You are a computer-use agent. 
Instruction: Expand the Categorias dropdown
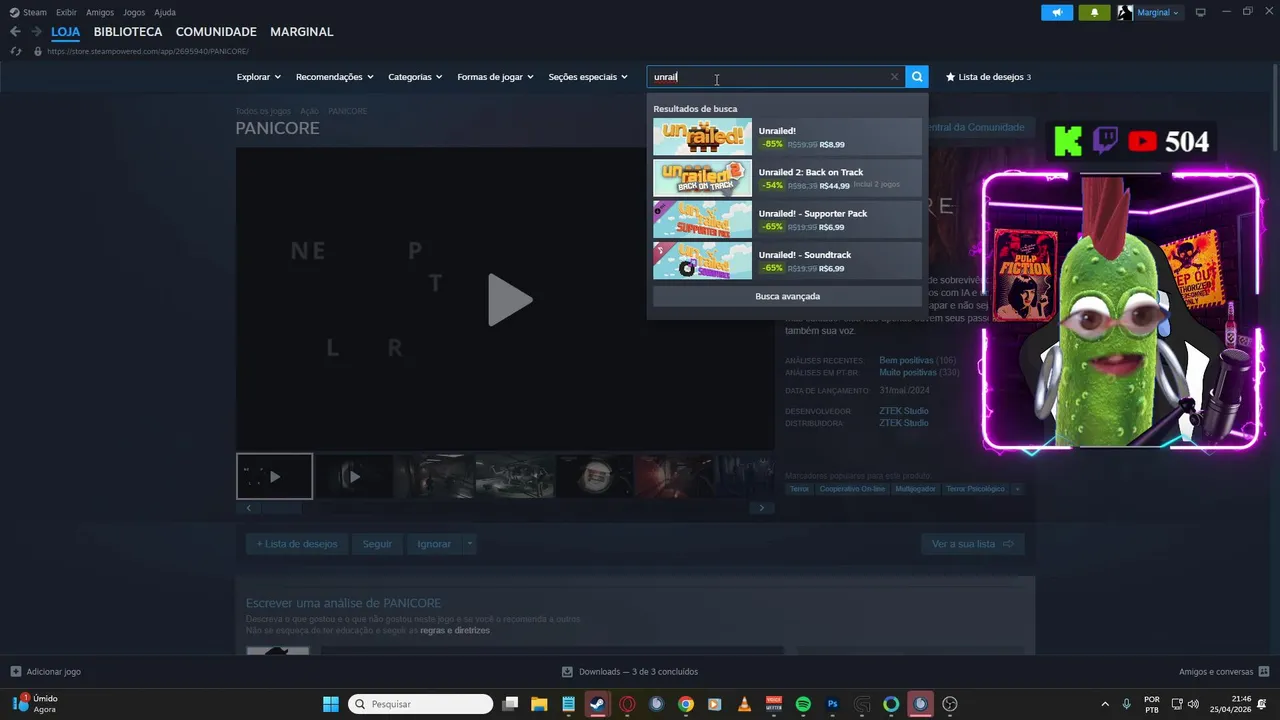point(415,77)
